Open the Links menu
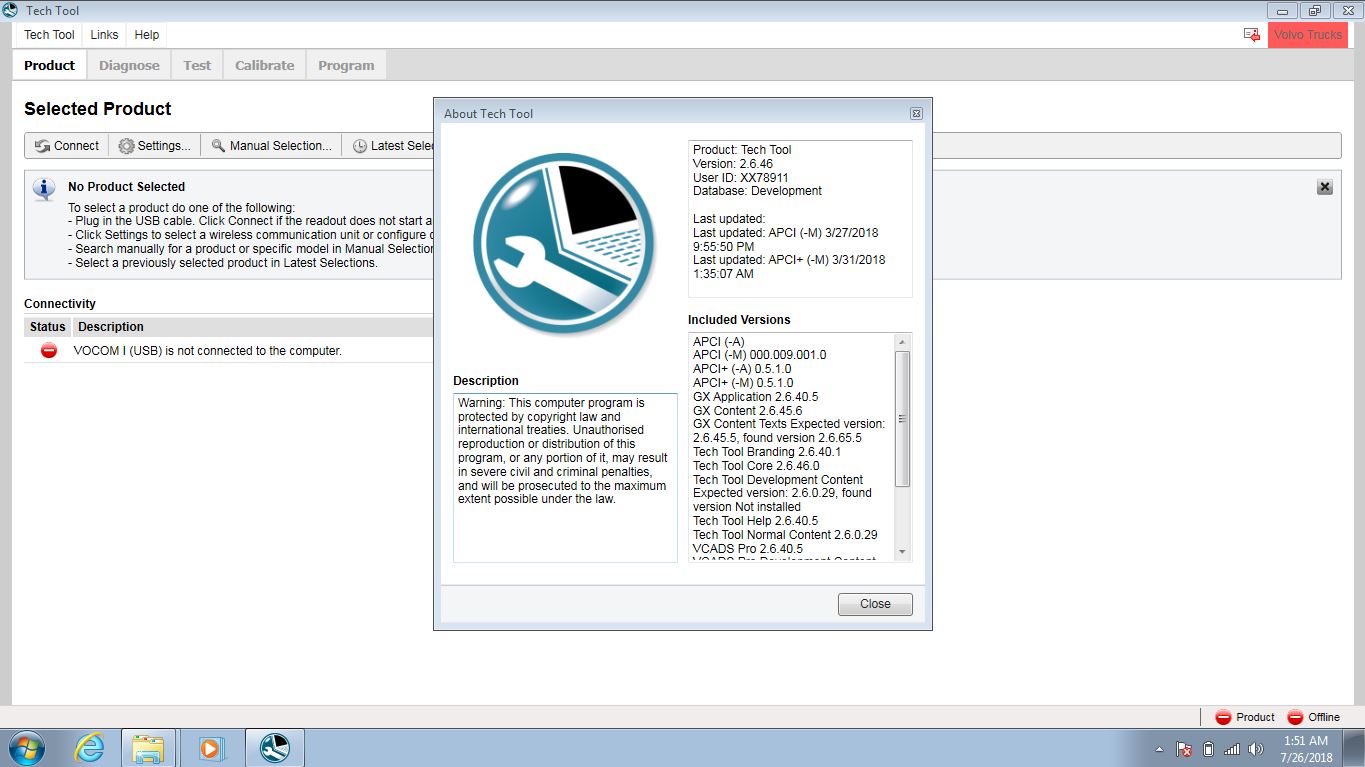Viewport: 1365px width, 767px height. 104,35
